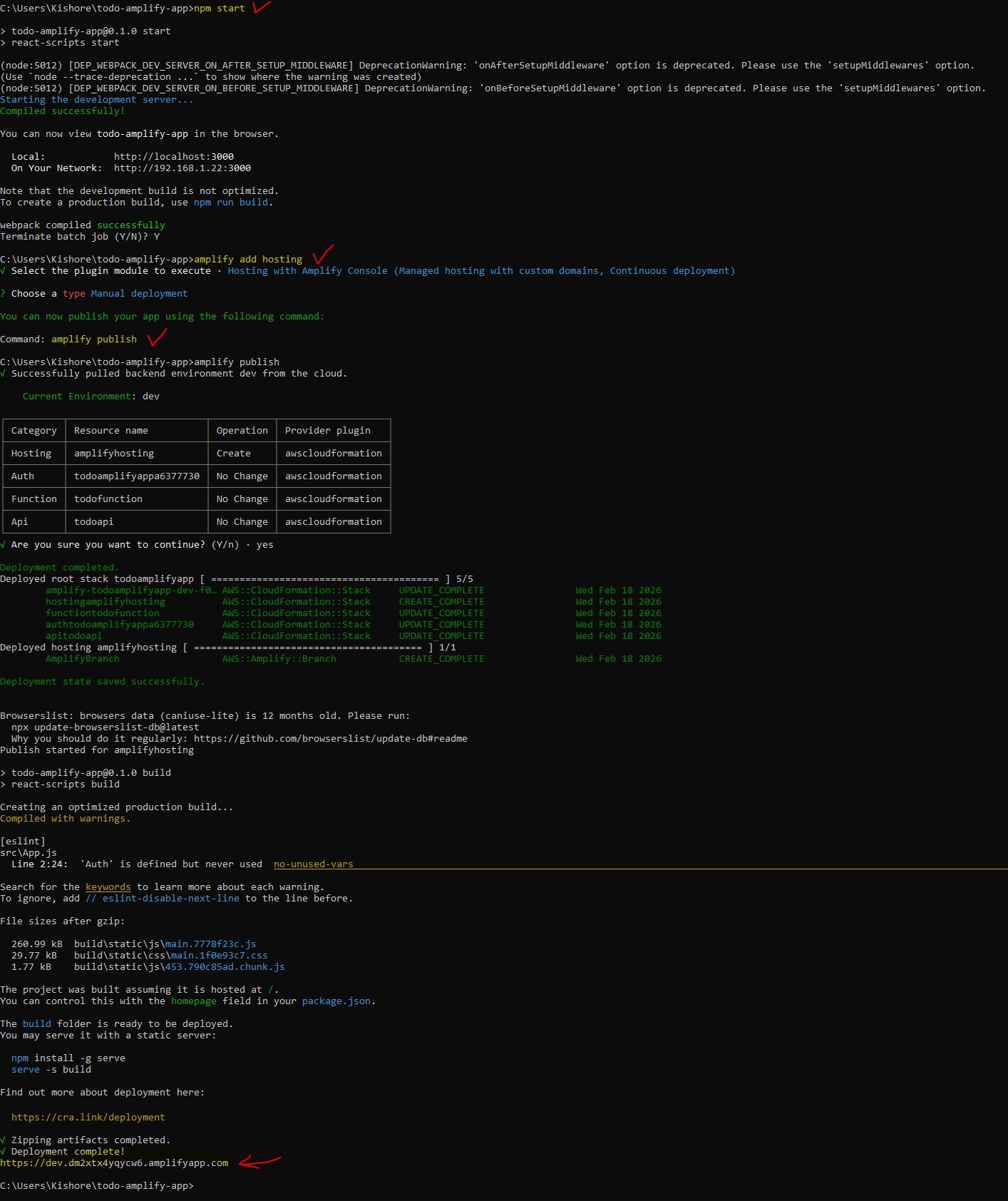Open the 192.168.1.22:3000 network URL
This screenshot has width=1008, height=1201.
(x=182, y=168)
